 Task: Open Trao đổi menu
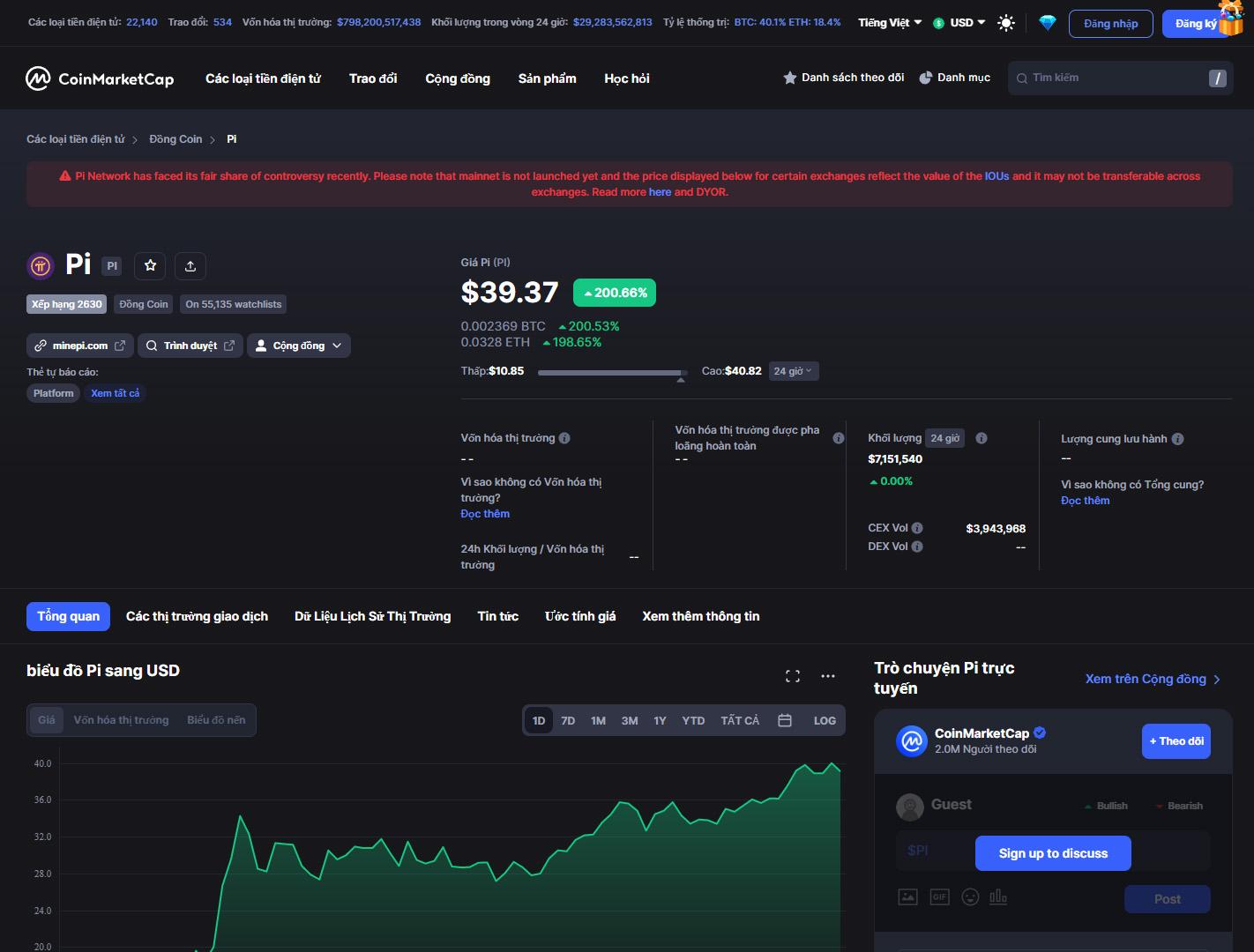(x=373, y=78)
